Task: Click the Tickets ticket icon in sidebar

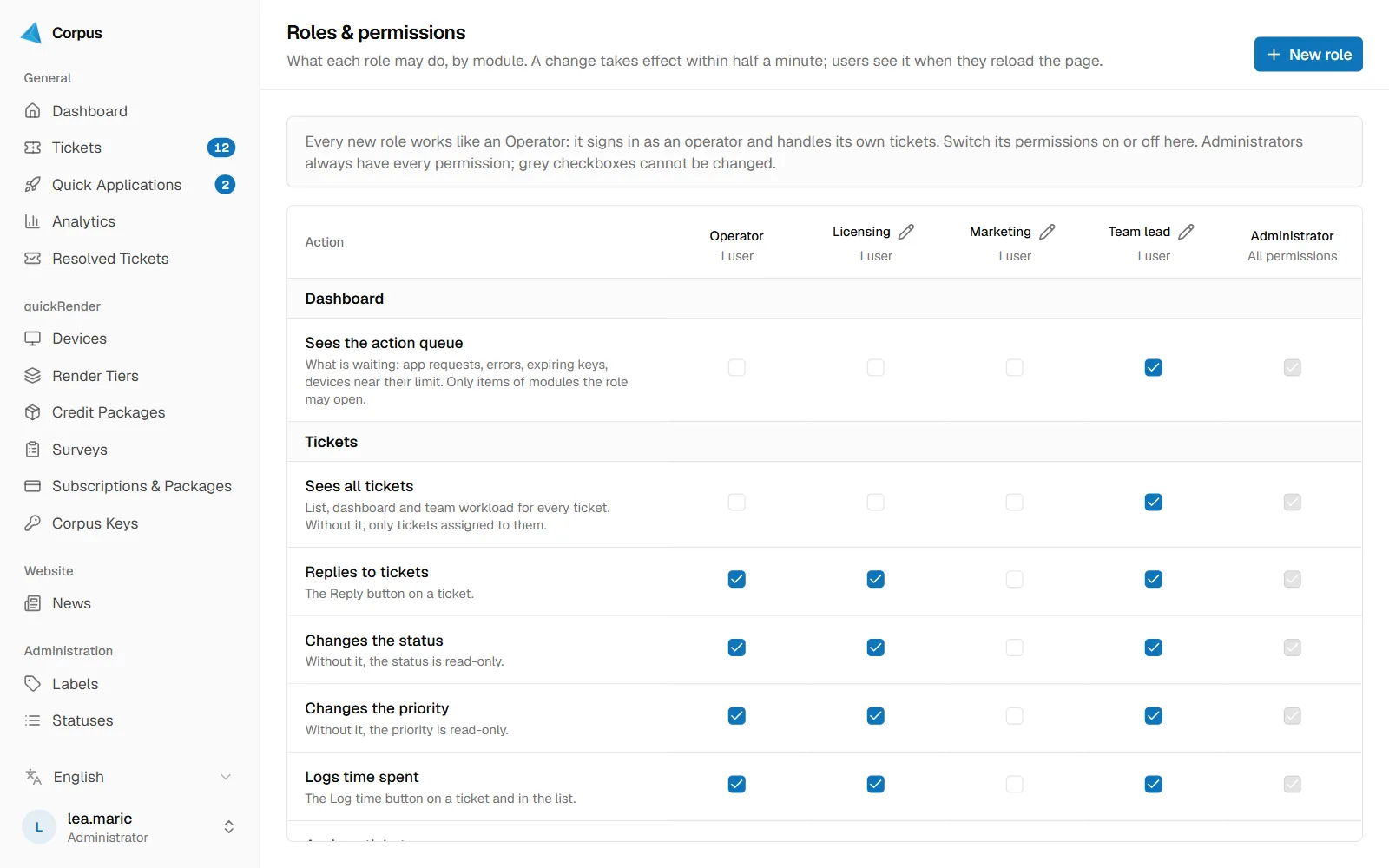Action: coord(33,148)
